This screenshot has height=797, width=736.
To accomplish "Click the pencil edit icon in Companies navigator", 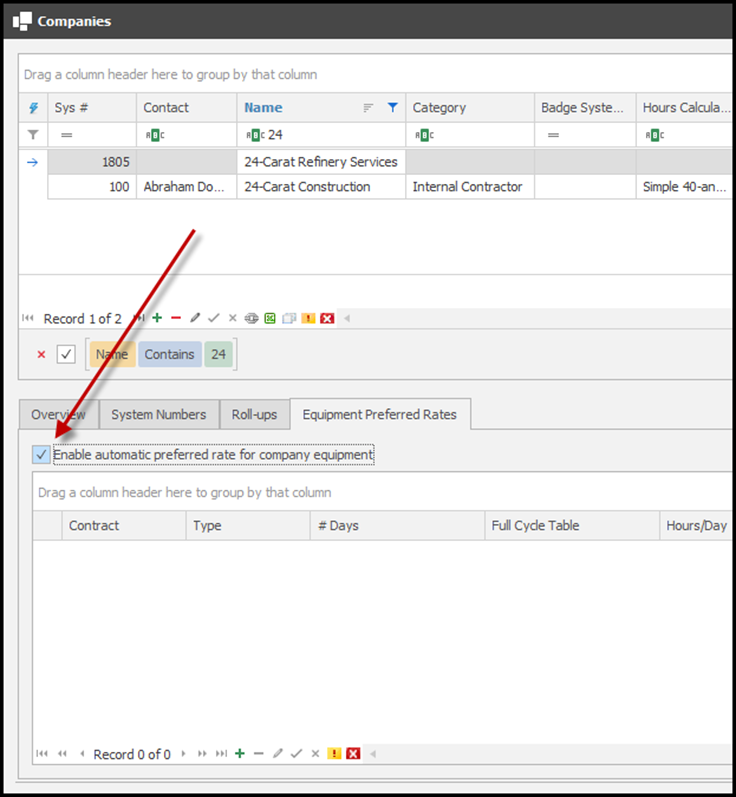I will 195,318.
